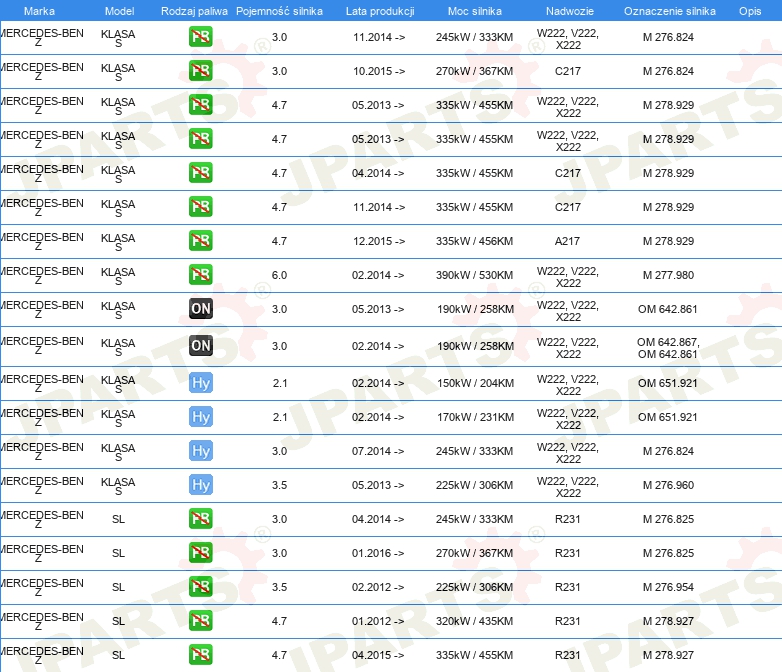Click the PB petrol icon in the 6.0 engine row
The height and width of the screenshot is (672, 782).
point(200,275)
